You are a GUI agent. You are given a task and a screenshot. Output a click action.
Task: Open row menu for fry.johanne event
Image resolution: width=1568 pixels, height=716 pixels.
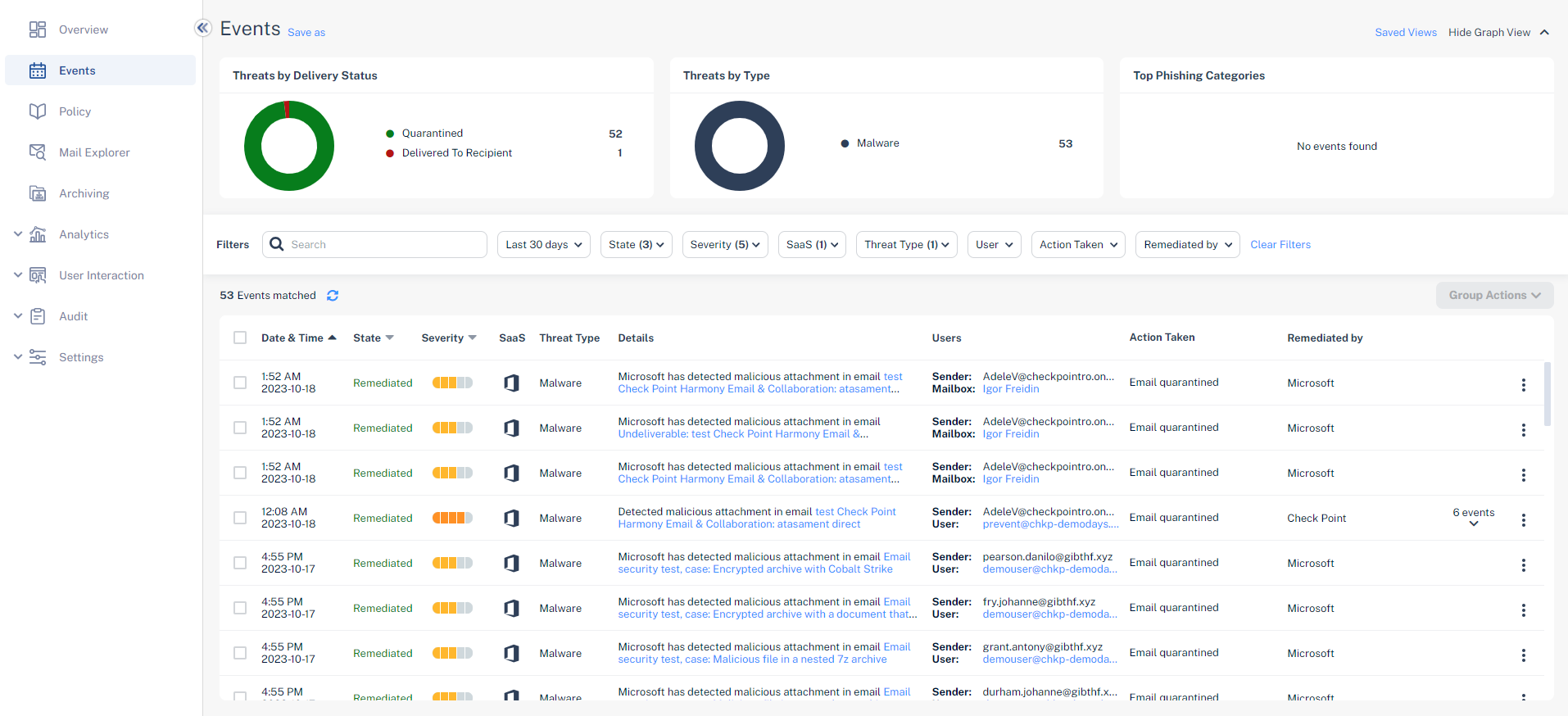point(1524,610)
